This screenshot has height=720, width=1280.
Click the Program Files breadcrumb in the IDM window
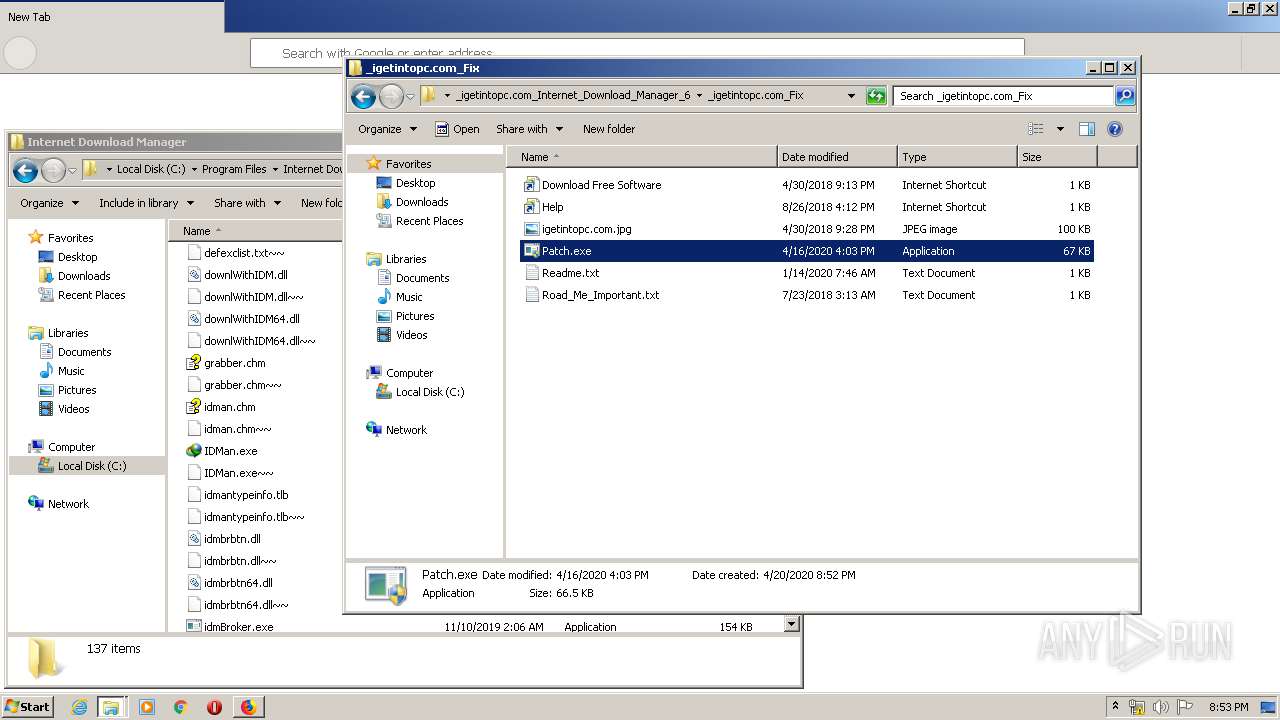pyautogui.click(x=234, y=169)
